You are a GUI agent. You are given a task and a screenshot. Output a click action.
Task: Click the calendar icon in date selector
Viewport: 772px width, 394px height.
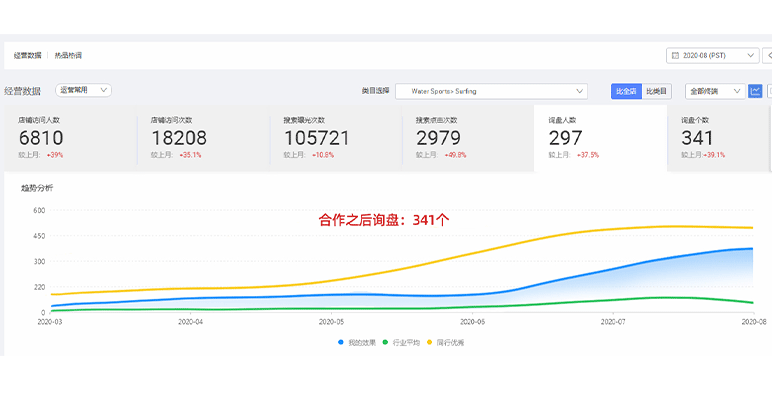coord(676,56)
